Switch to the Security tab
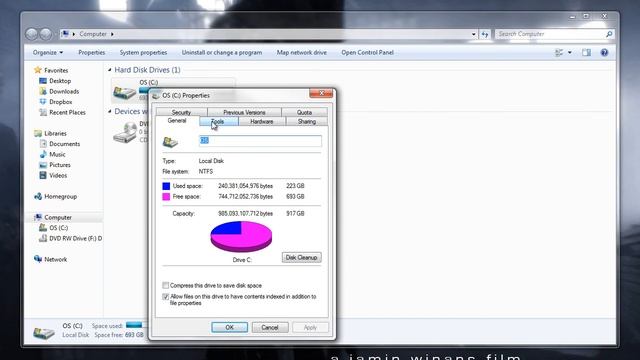 (181, 112)
